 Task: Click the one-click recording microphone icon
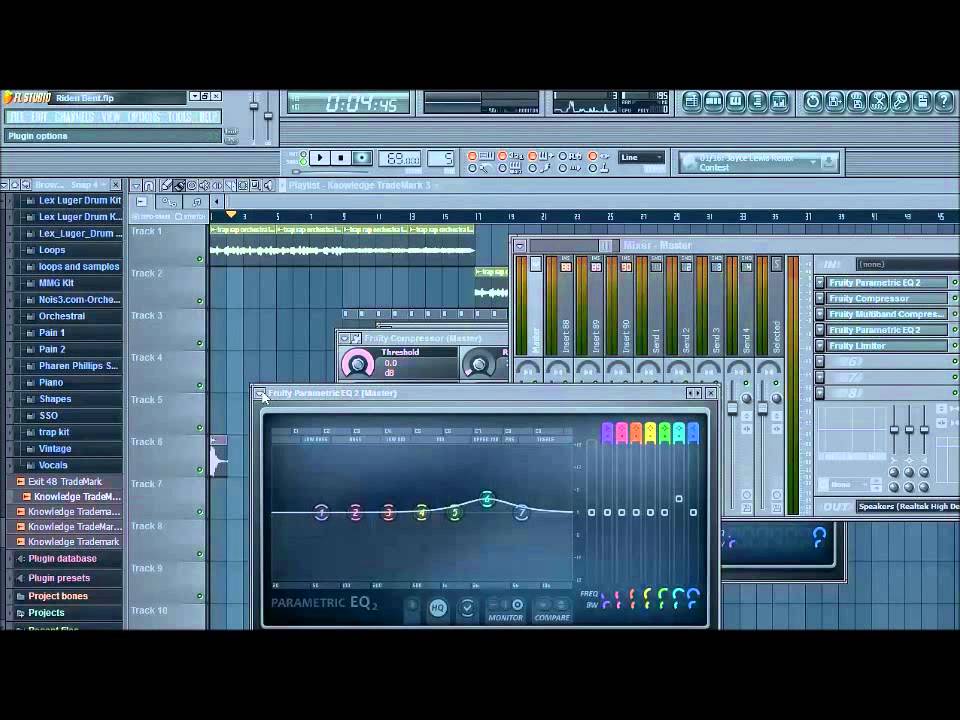901,101
